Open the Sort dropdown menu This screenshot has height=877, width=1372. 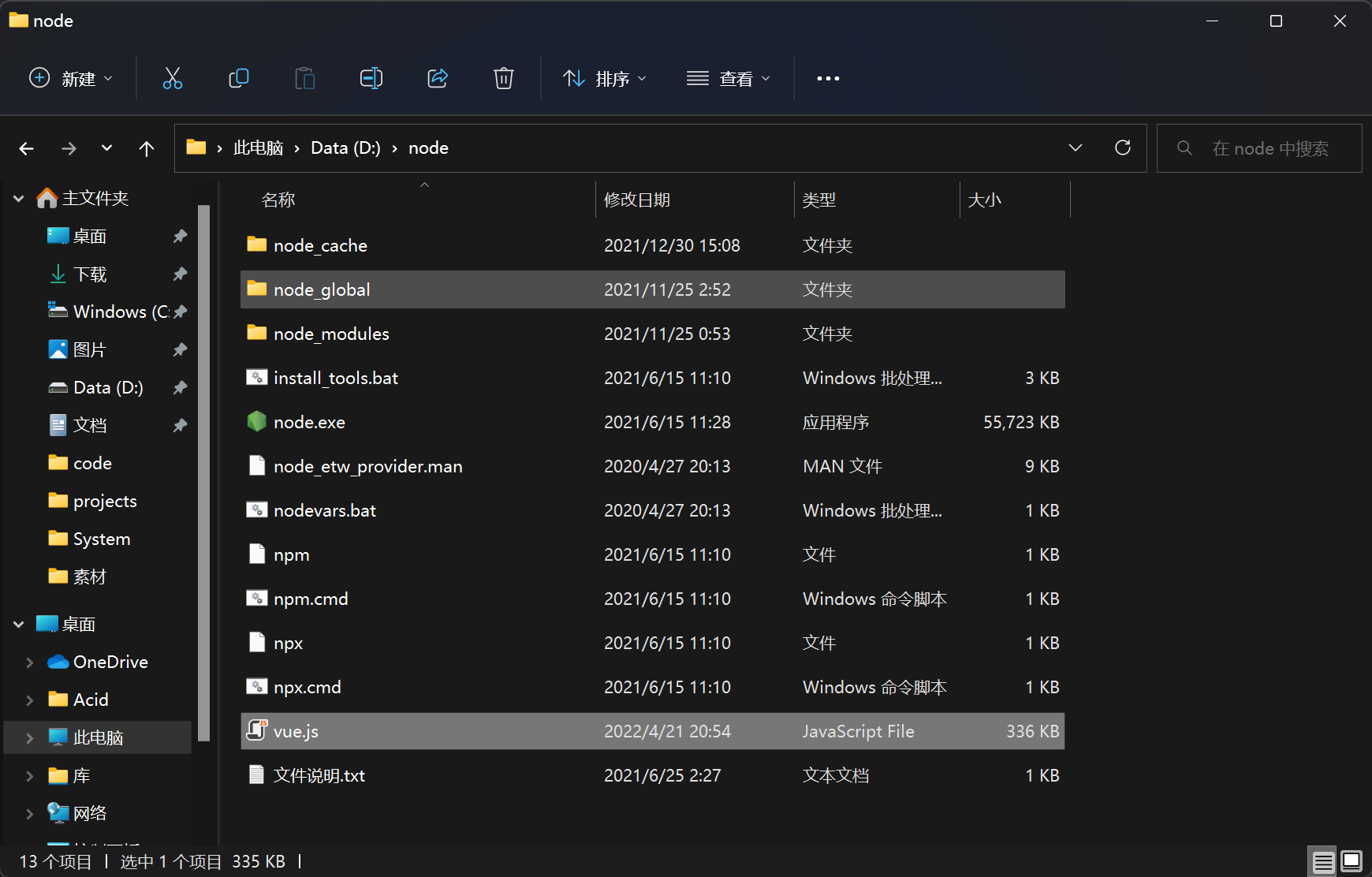[605, 78]
